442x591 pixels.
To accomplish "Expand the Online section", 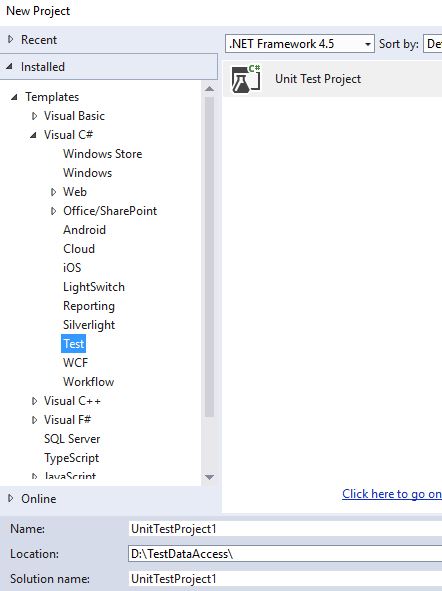I will [x=11, y=498].
